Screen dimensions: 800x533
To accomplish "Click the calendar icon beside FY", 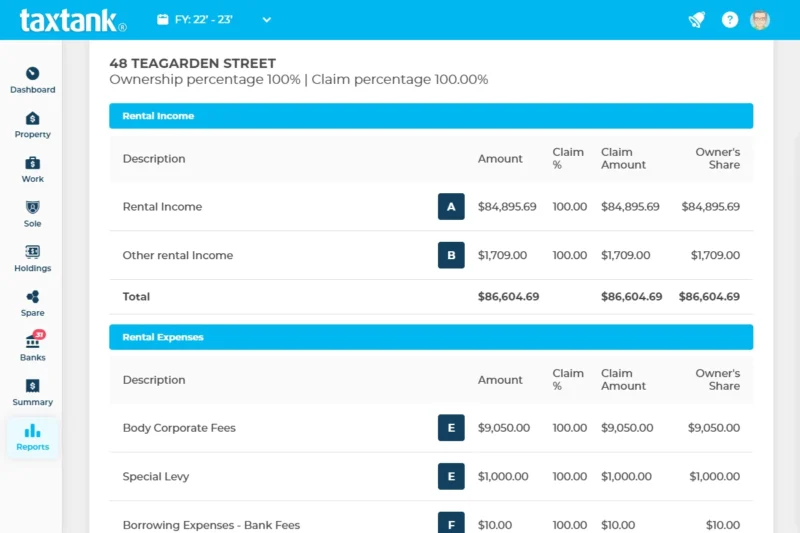I will [163, 20].
